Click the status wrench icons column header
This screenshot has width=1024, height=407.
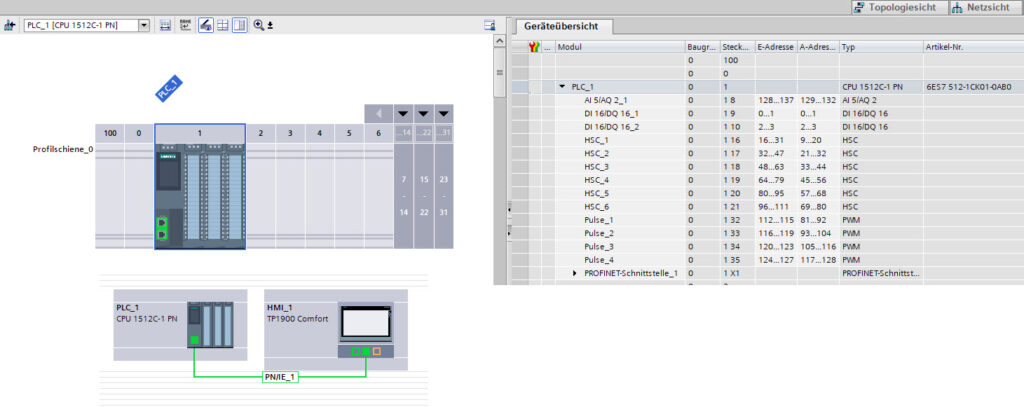(x=534, y=47)
